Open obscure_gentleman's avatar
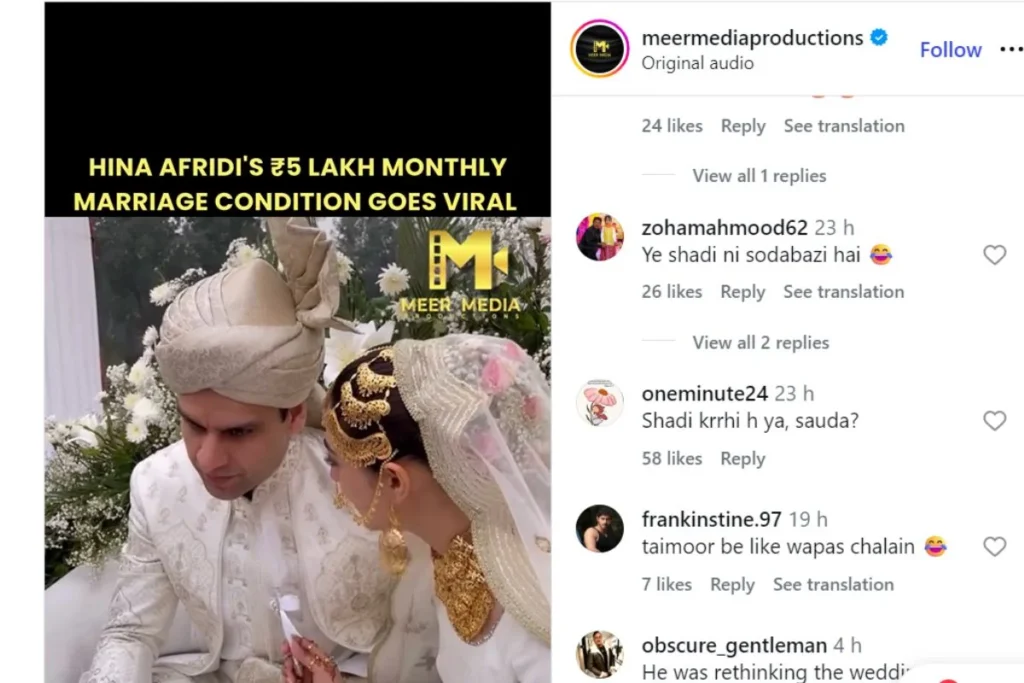This screenshot has height=683, width=1024. [x=600, y=654]
